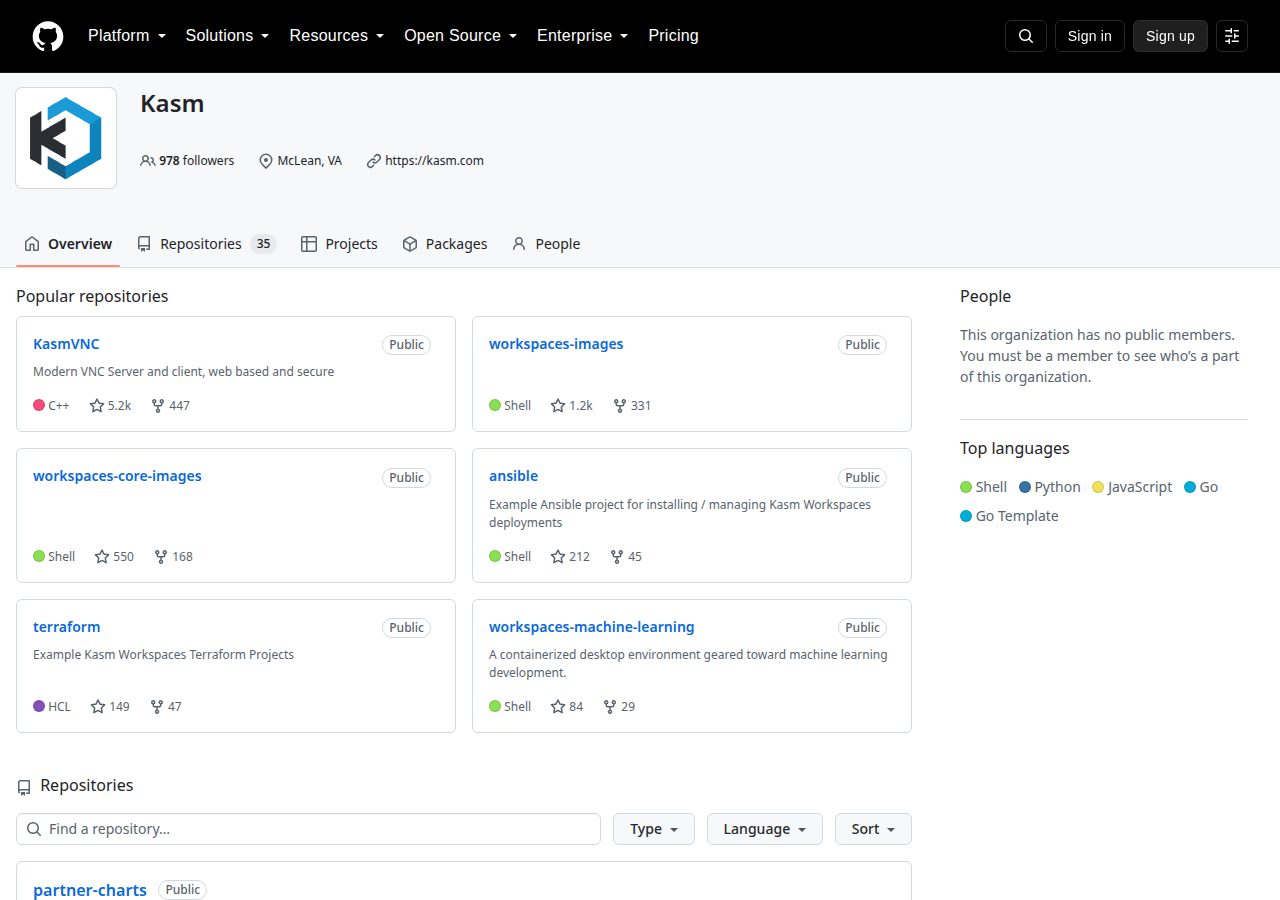This screenshot has height=900, width=1280.
Task: Click the ansible forks icon
Action: [617, 557]
